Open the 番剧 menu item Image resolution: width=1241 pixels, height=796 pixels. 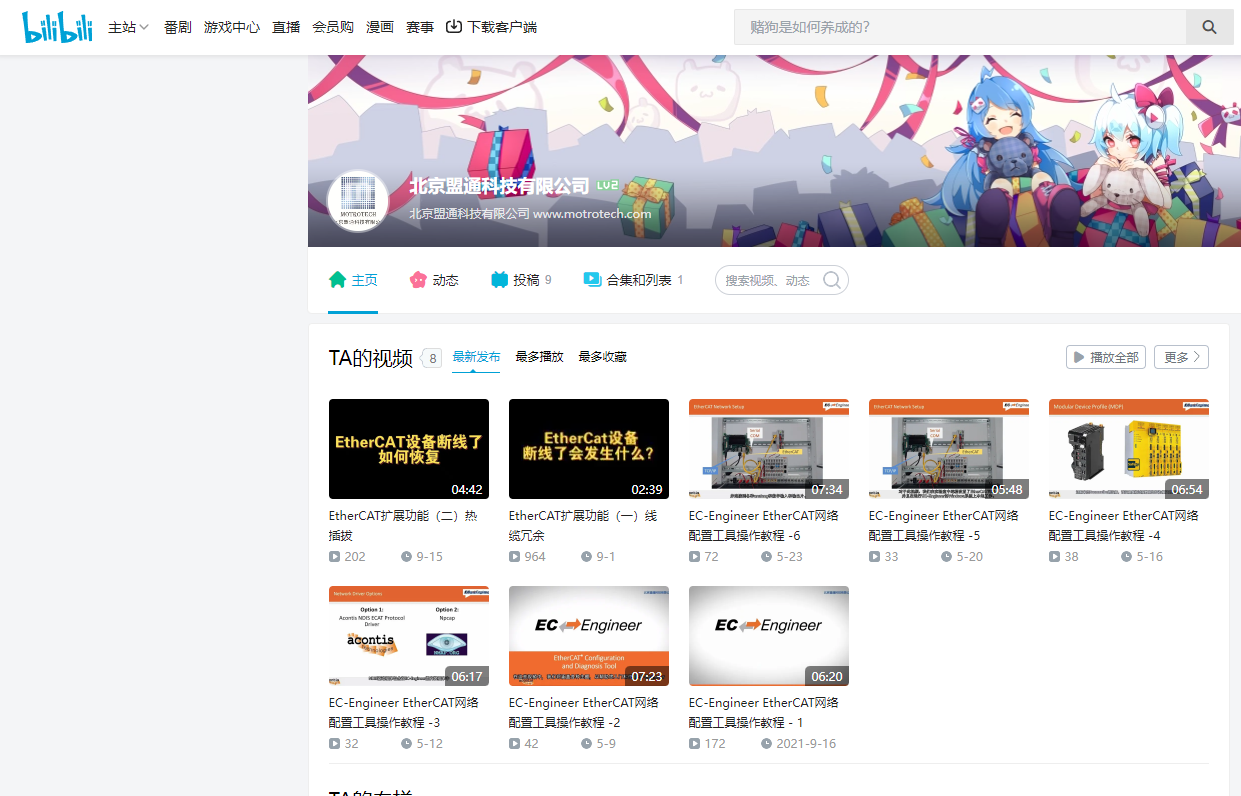177,27
